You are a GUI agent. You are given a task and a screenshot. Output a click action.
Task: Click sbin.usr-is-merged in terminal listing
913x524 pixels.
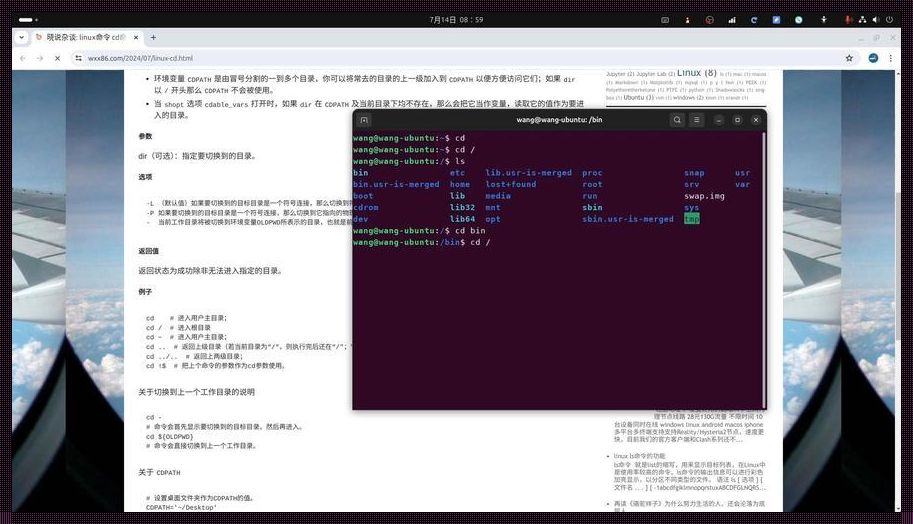tap(628, 219)
